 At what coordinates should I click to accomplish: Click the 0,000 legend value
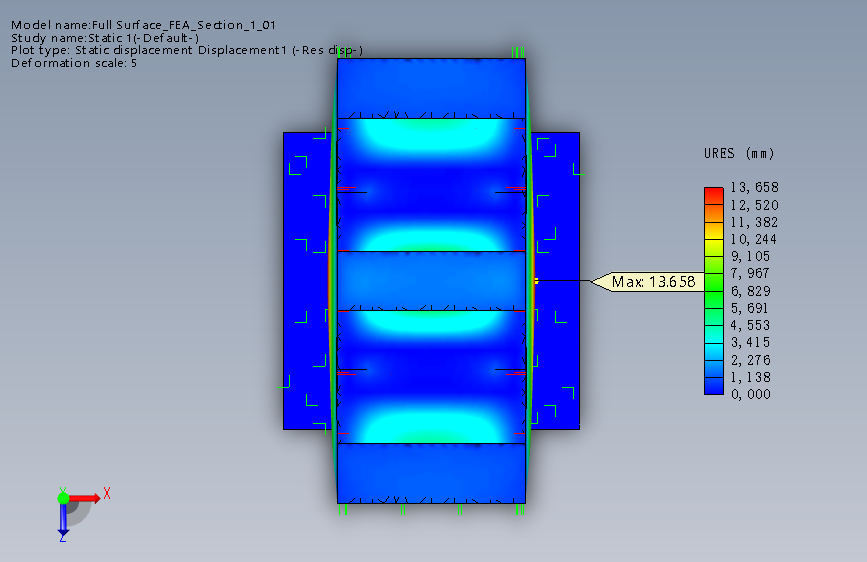[750, 394]
